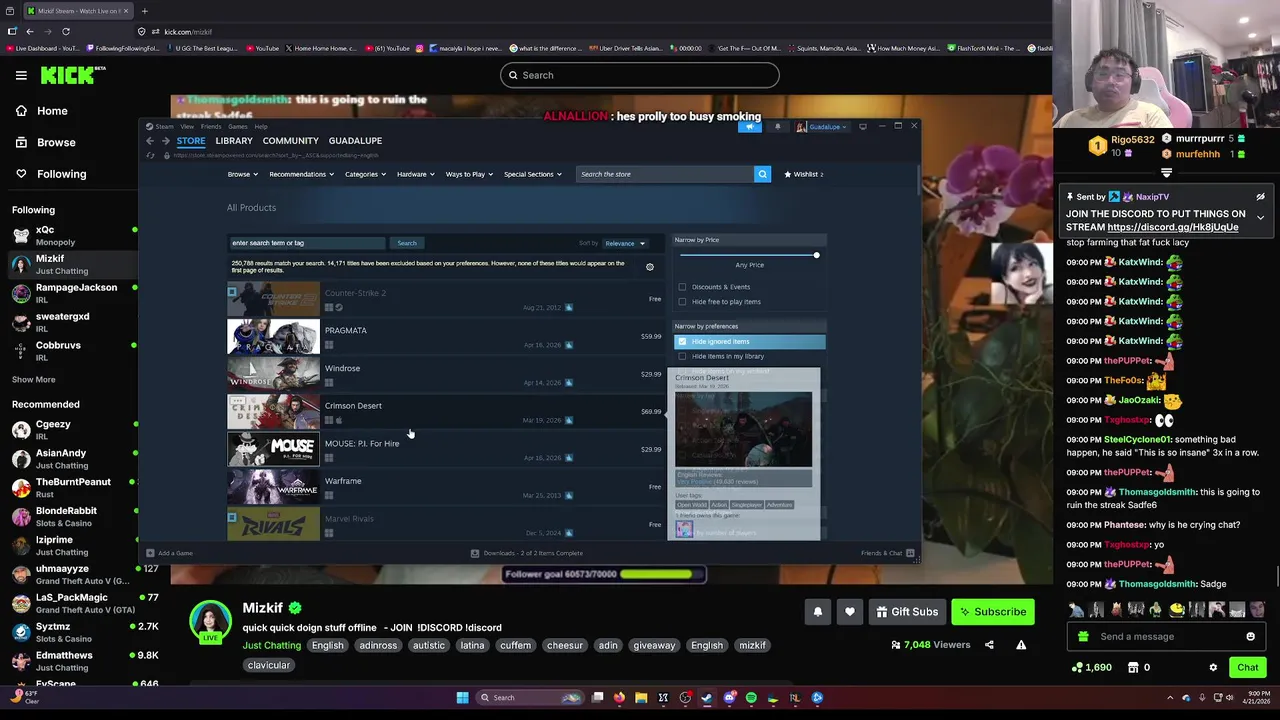1280x720 pixels.
Task: Open Steam Hardware dropdown
Action: [x=415, y=174]
